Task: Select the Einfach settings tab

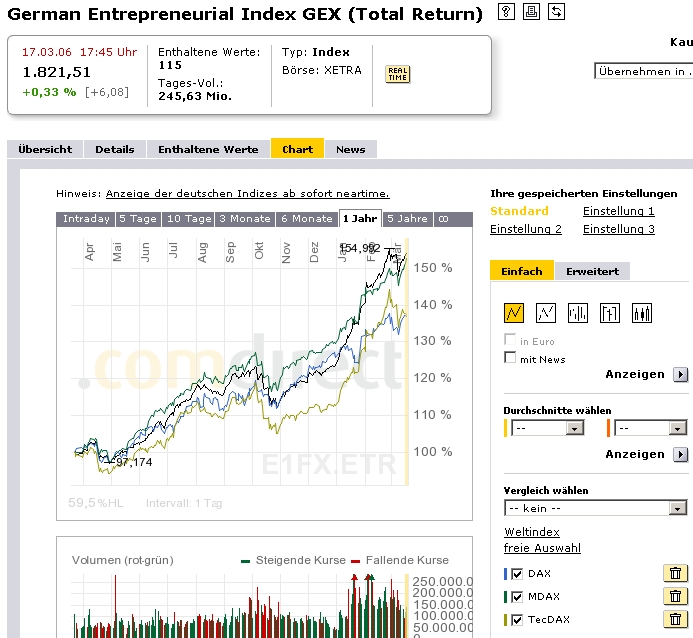Action: (522, 270)
